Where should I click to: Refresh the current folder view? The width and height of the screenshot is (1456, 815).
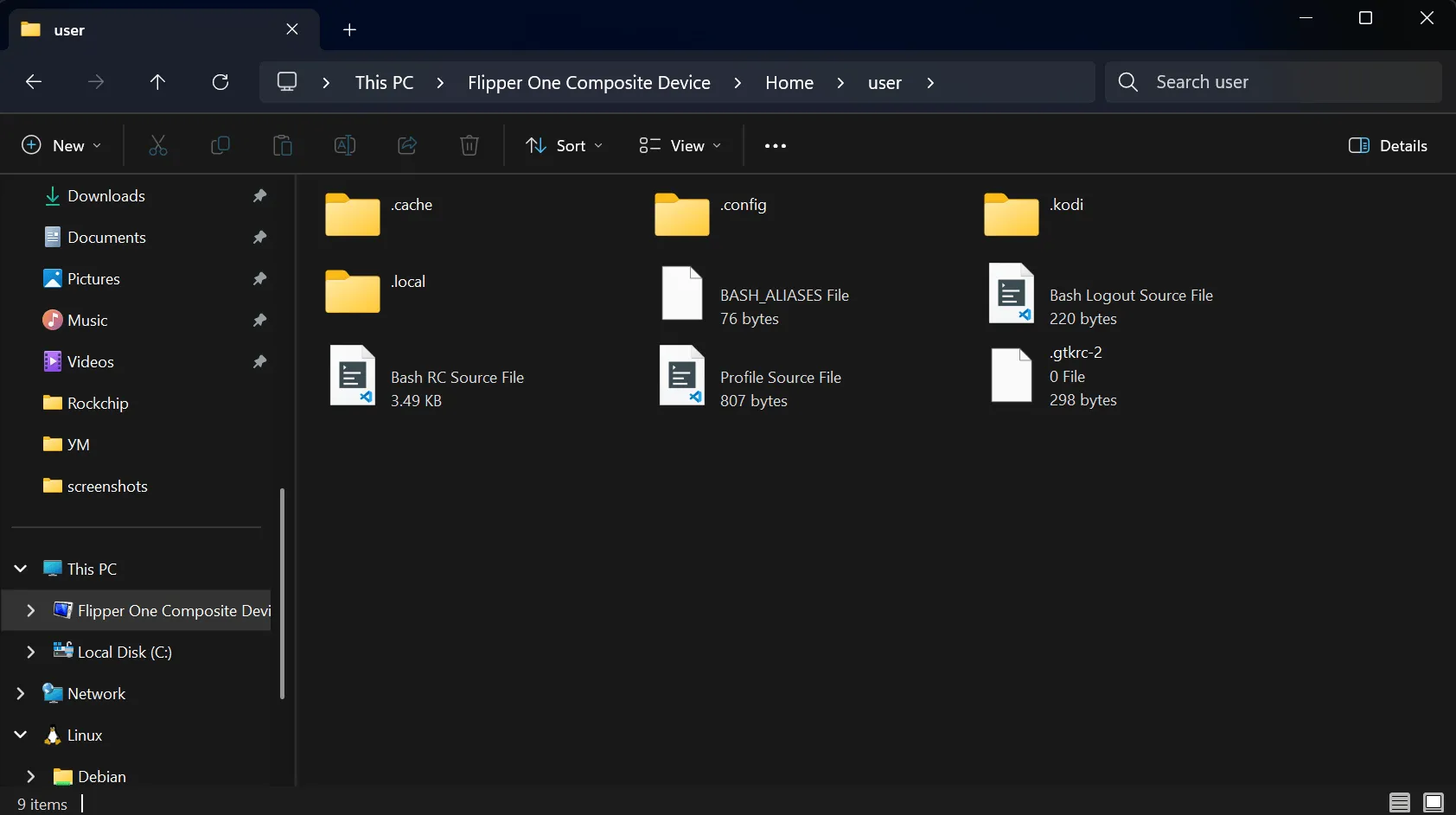pyautogui.click(x=220, y=82)
